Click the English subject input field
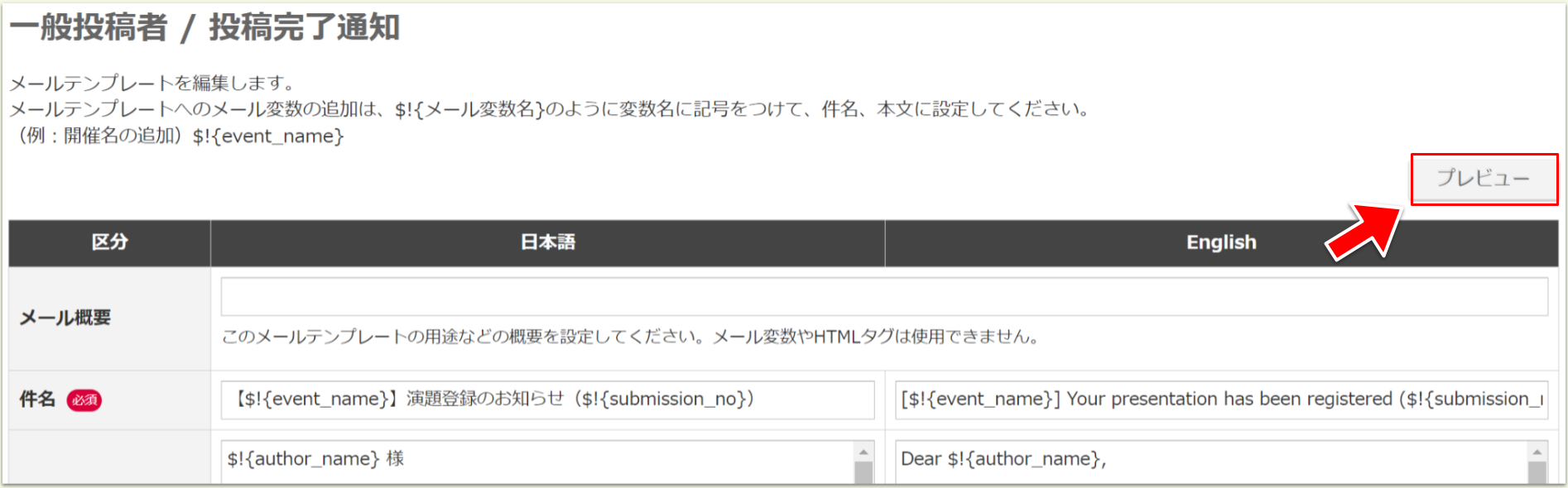The width and height of the screenshot is (1568, 488). tap(1221, 399)
